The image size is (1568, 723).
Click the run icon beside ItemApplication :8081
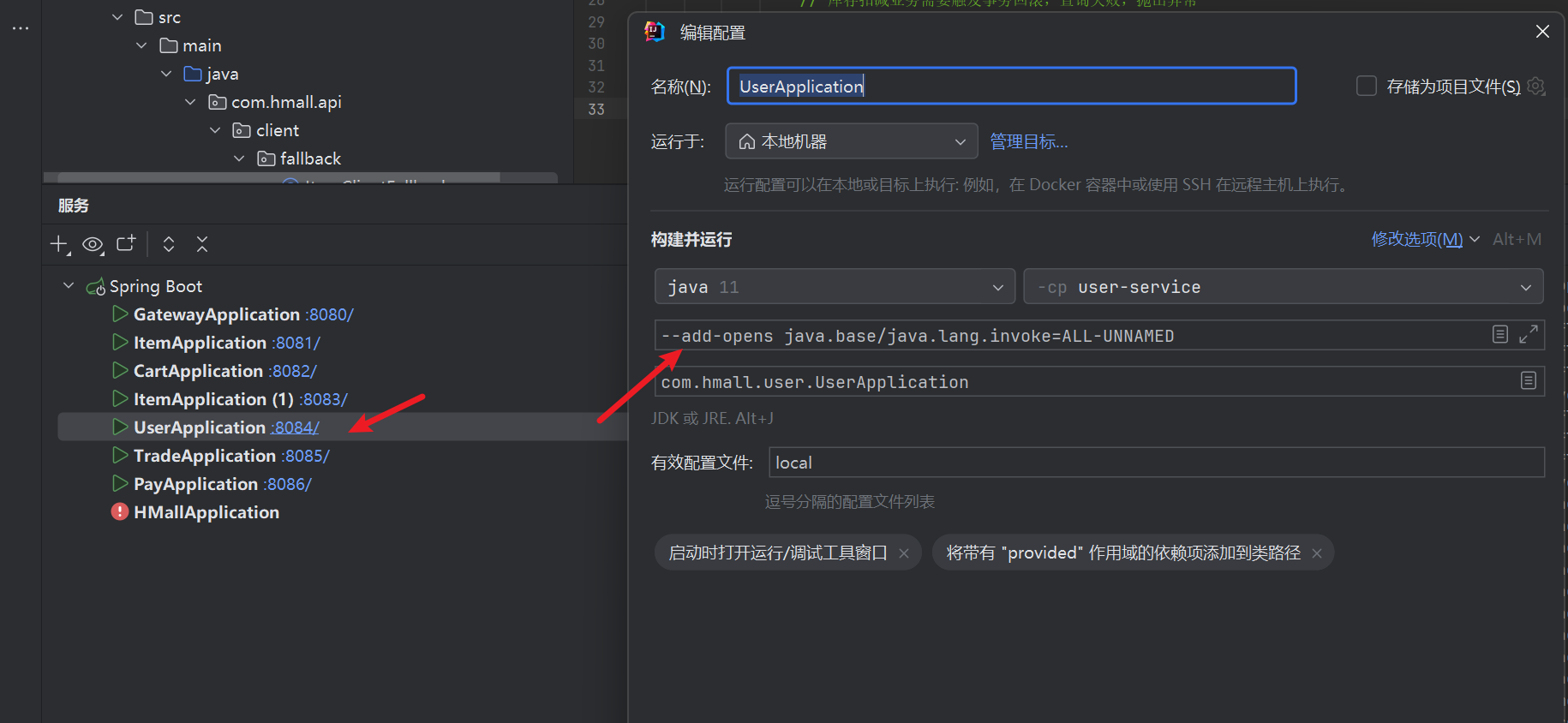(120, 343)
